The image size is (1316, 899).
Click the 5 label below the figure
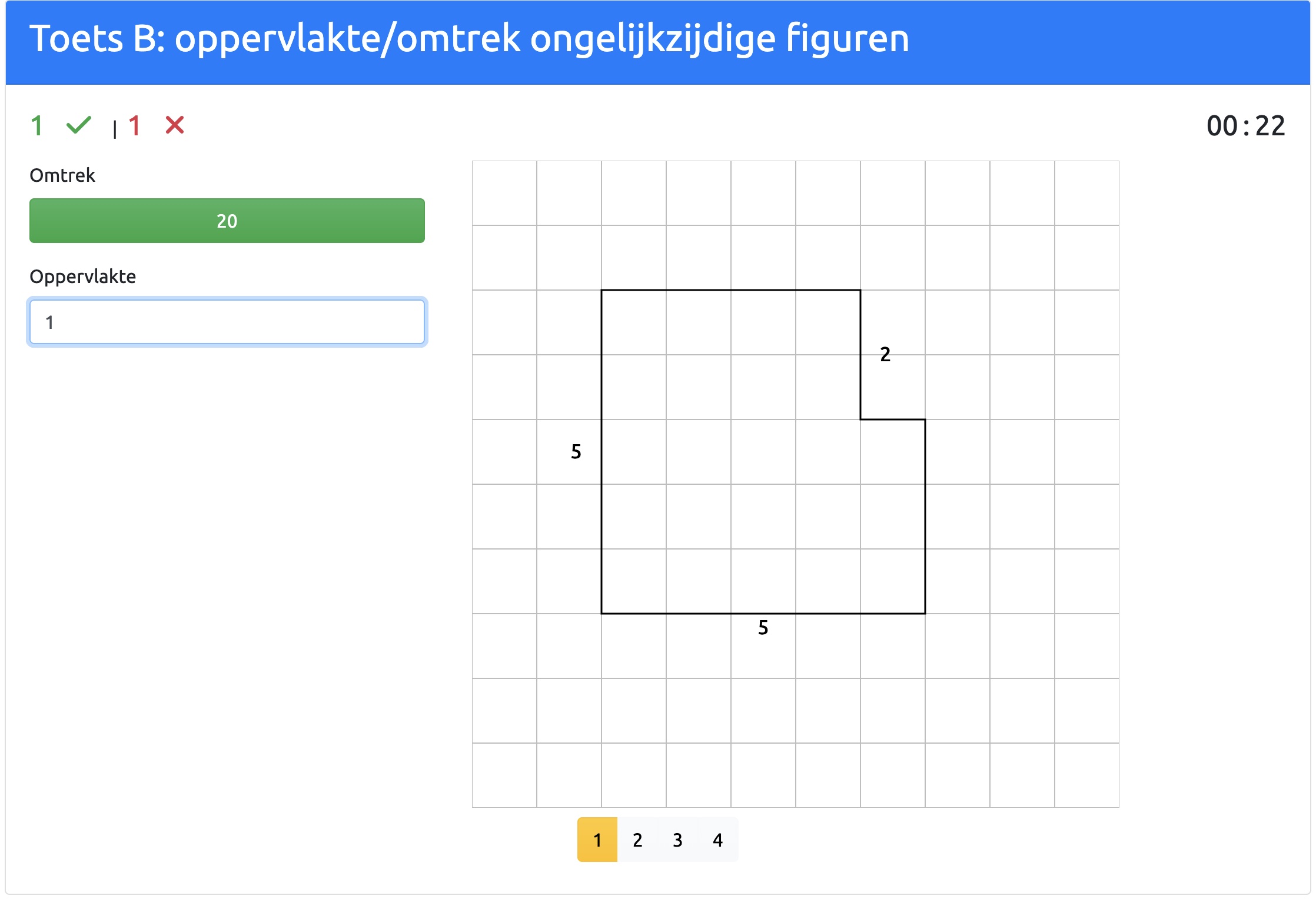(x=763, y=628)
